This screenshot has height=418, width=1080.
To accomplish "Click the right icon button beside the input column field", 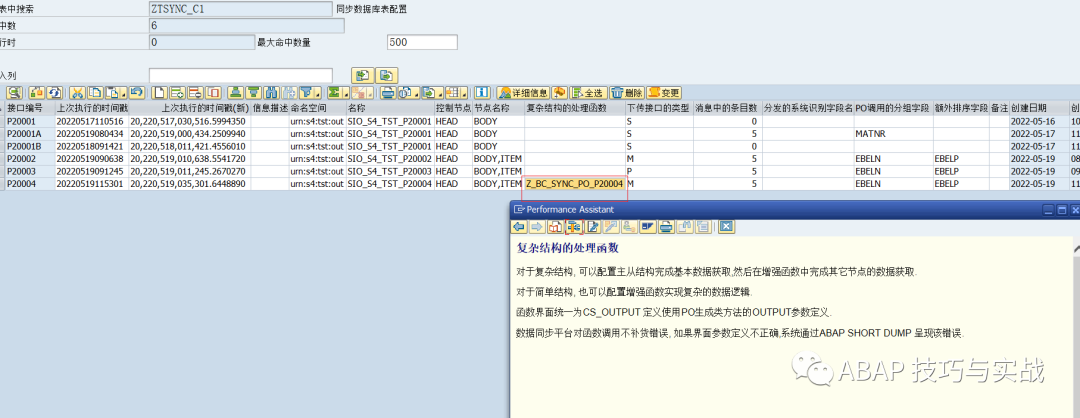I will coord(387,75).
